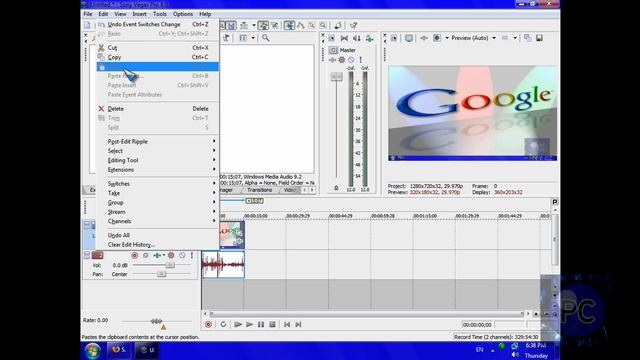Toggle the audio track solo icon
640x360 pixels.
tap(191, 255)
